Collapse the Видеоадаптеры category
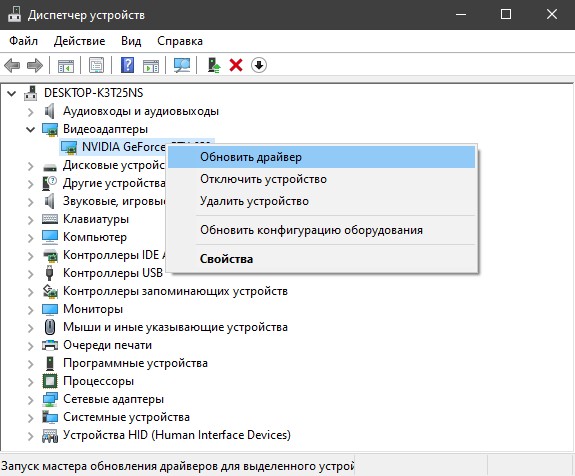 30,129
